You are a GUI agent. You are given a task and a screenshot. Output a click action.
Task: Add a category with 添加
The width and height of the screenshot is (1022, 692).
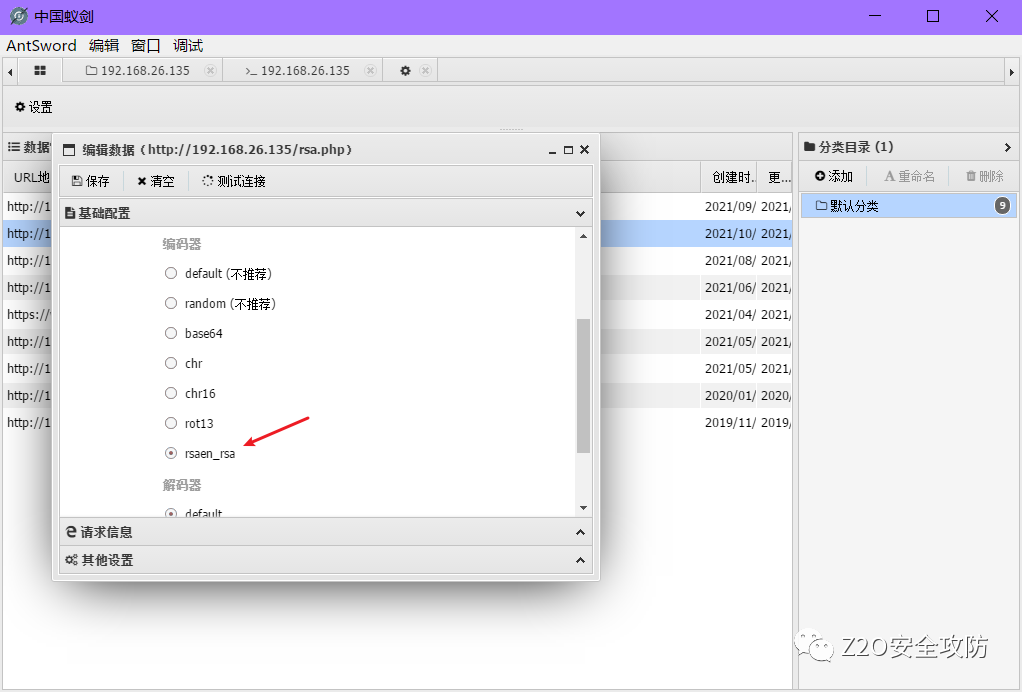[834, 176]
